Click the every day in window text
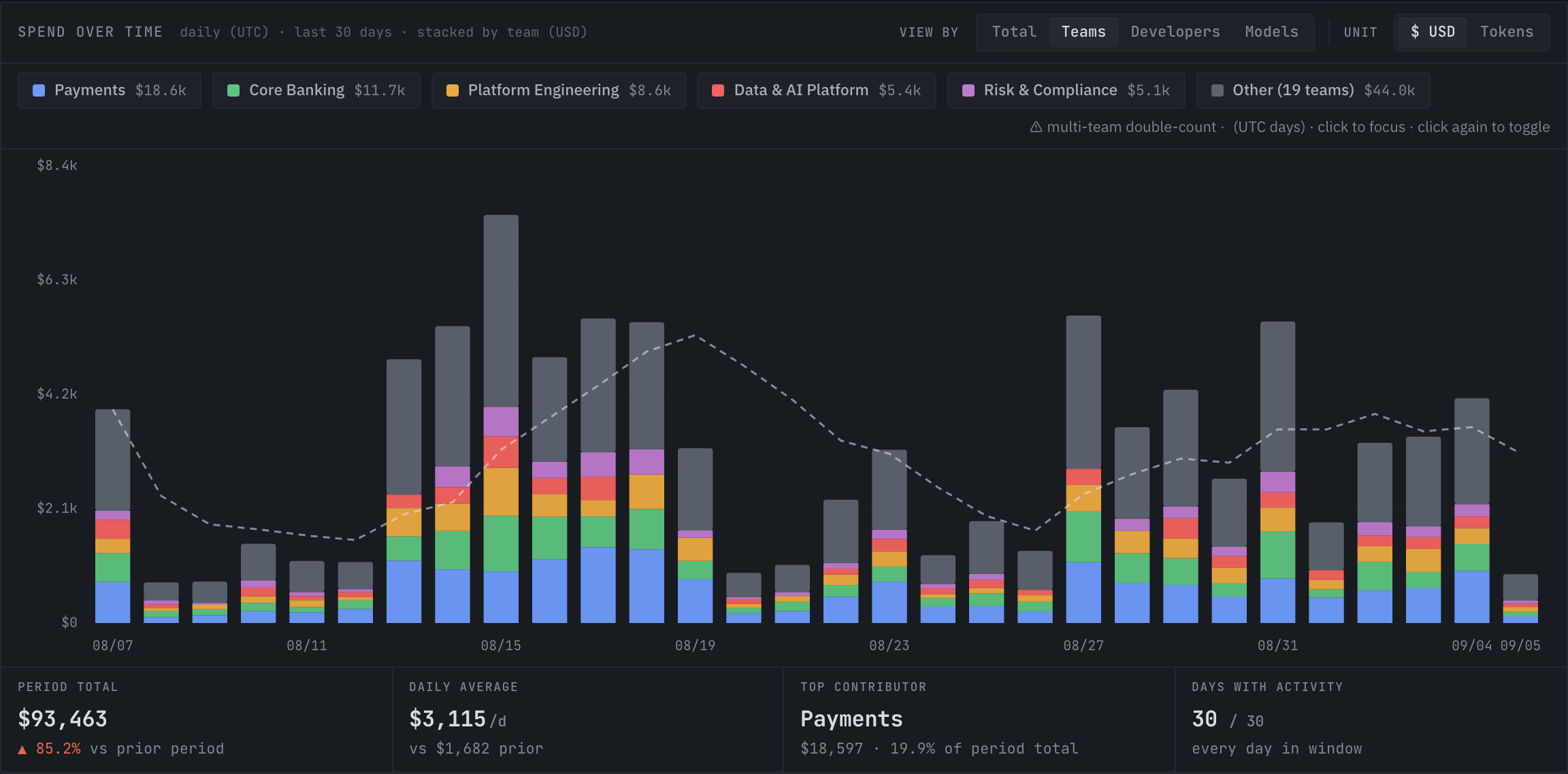The image size is (1568, 774). [x=1277, y=749]
